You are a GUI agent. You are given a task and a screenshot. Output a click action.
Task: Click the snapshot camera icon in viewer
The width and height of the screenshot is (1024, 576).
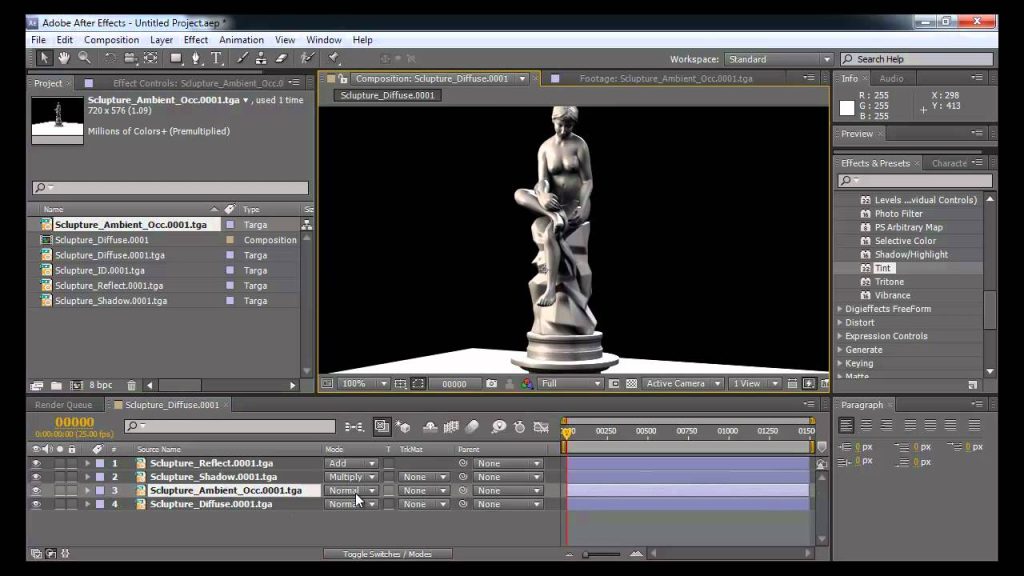coord(491,383)
